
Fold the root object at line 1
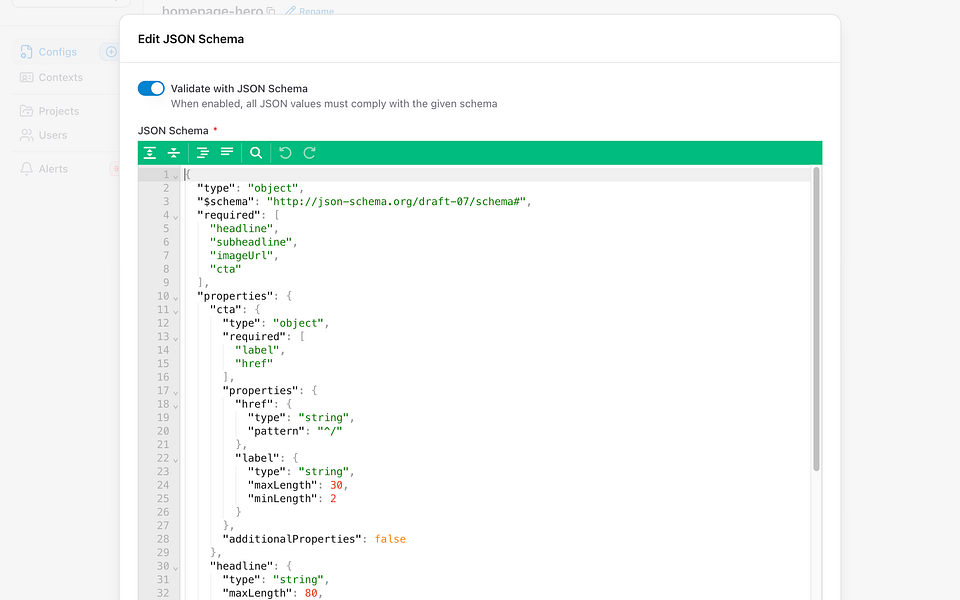(x=176, y=176)
